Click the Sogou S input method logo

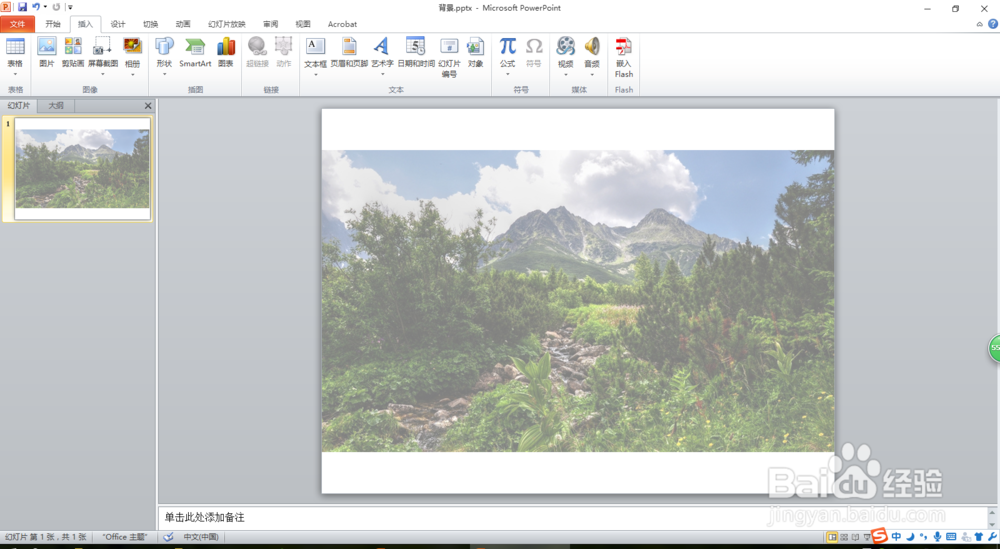[x=880, y=536]
